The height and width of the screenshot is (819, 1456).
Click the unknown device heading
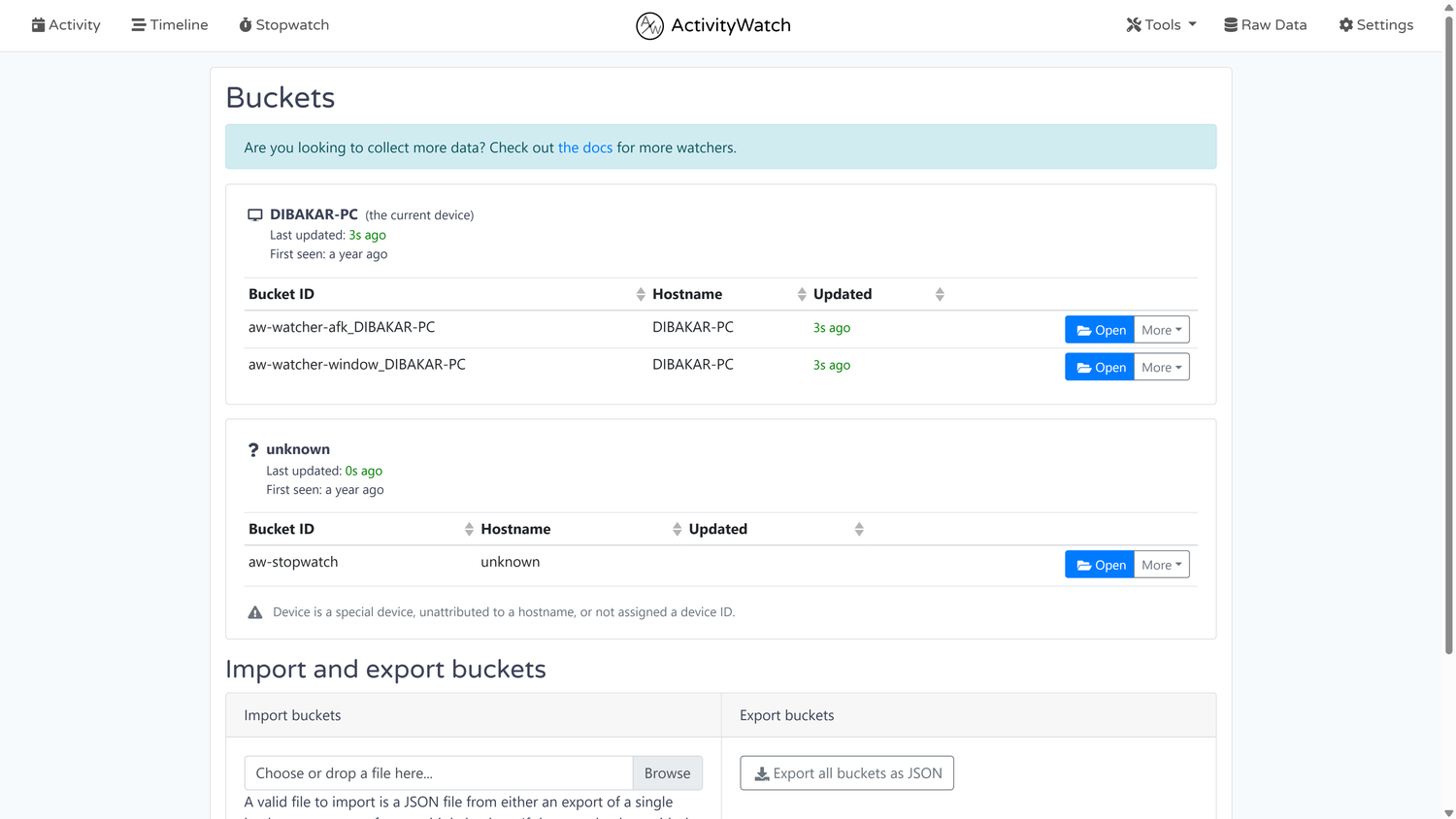pos(298,449)
